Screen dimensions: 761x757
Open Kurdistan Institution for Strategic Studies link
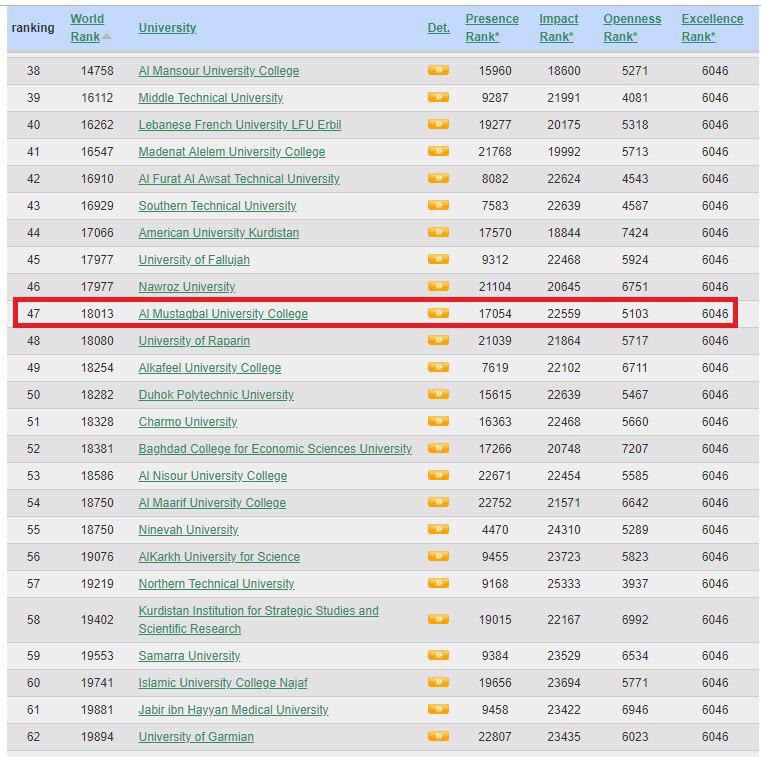(x=258, y=611)
